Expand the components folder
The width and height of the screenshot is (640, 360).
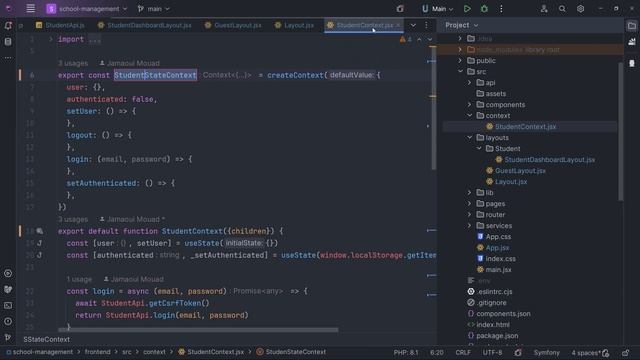coord(469,104)
